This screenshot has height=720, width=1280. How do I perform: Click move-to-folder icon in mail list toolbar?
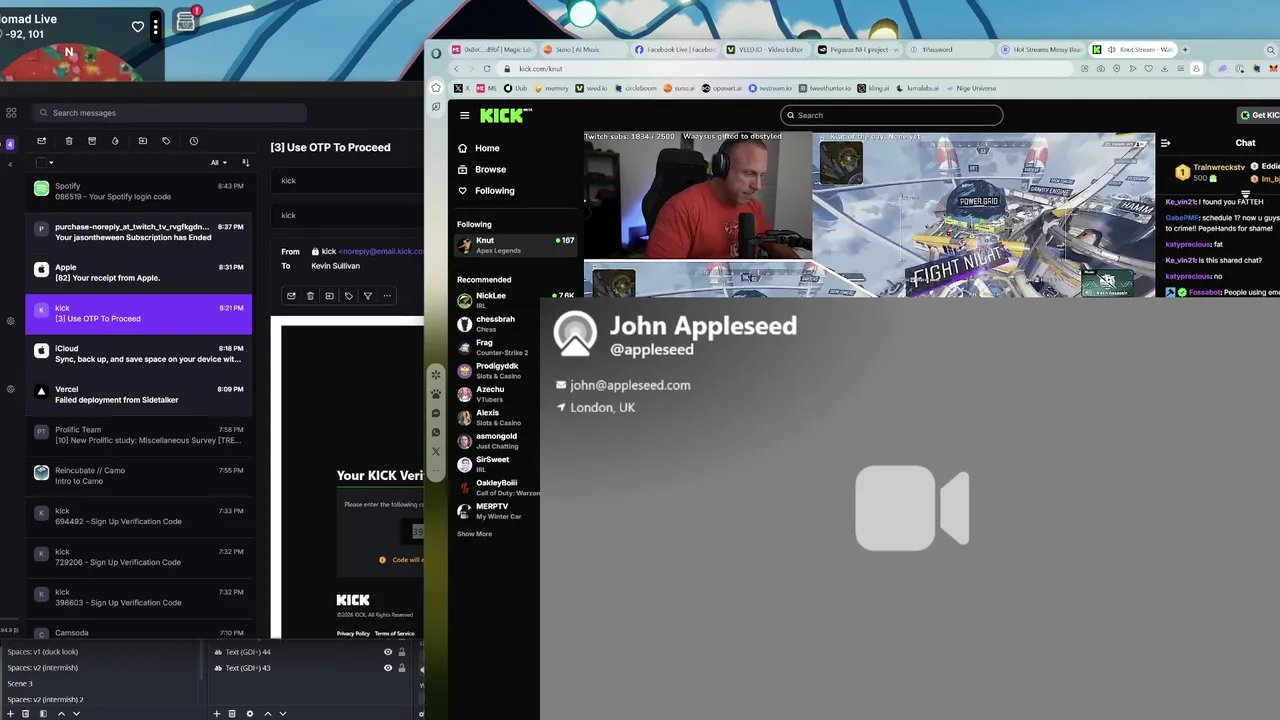[143, 141]
